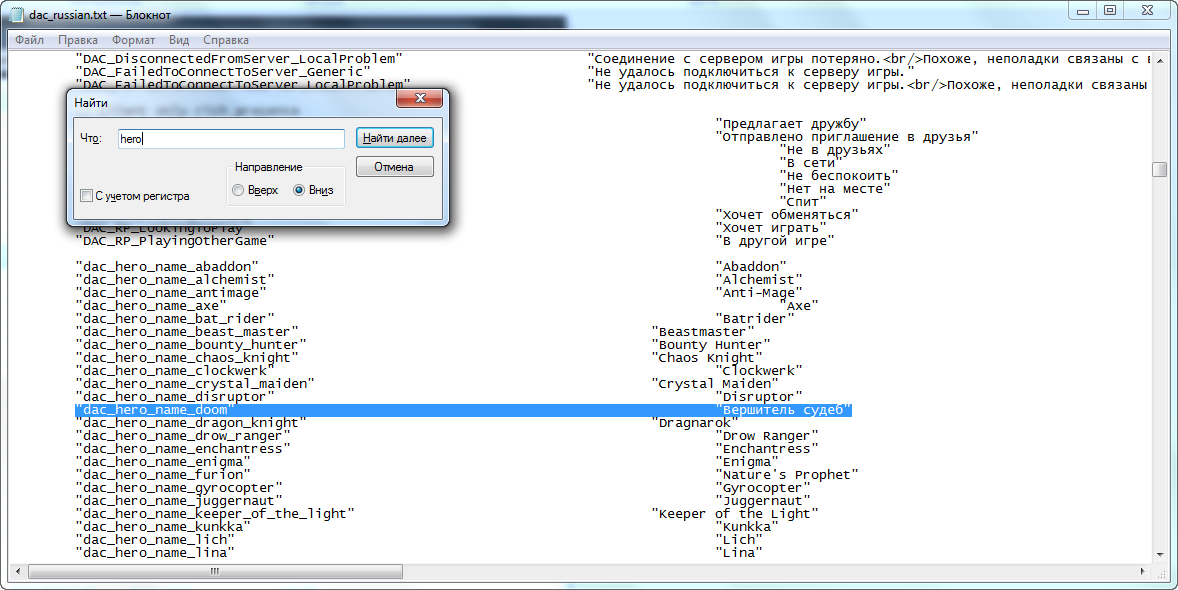Click the "dac_hero_name_axe" key text
The width and height of the screenshot is (1178, 590).
click(x=150, y=306)
